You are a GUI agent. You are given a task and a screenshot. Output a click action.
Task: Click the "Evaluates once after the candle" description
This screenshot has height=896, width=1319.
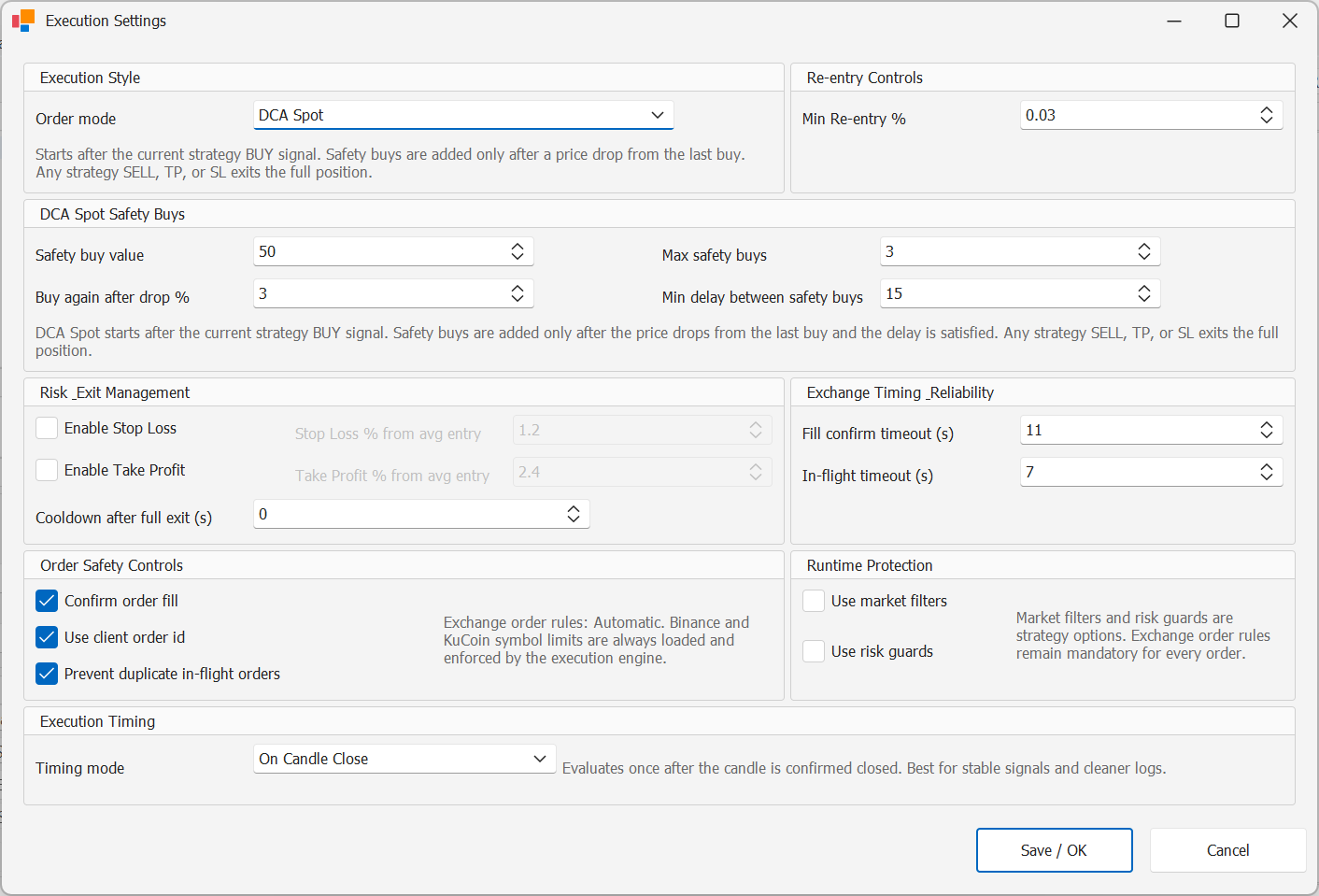pos(864,768)
